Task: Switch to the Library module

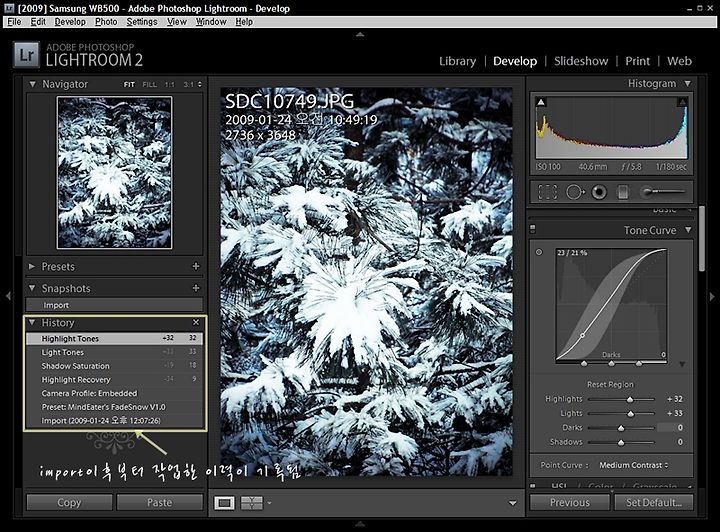Action: pos(457,61)
